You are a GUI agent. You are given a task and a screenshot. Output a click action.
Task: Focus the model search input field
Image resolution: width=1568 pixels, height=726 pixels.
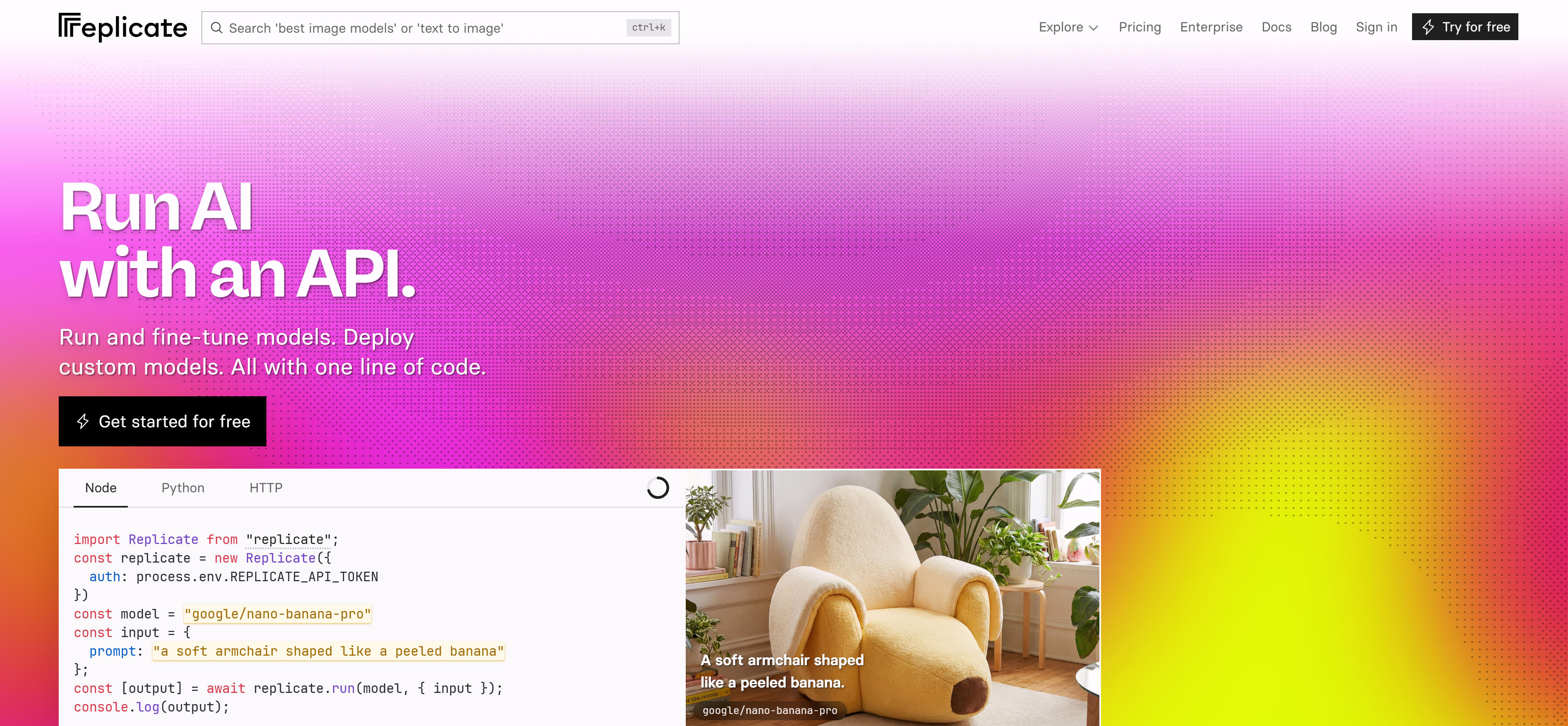(x=440, y=27)
